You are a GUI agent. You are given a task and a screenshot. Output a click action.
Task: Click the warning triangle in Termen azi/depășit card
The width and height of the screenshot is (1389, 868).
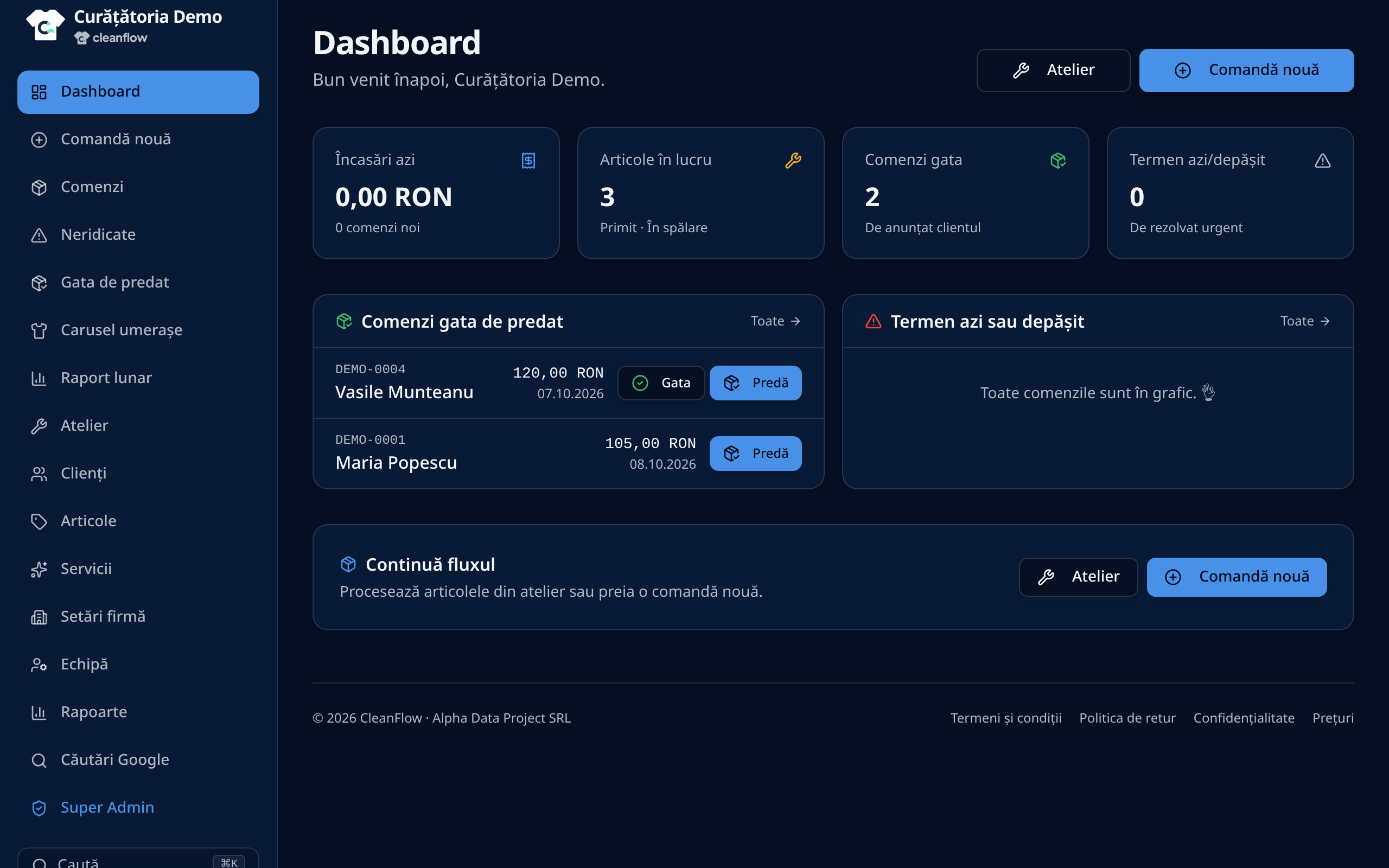click(x=1322, y=161)
